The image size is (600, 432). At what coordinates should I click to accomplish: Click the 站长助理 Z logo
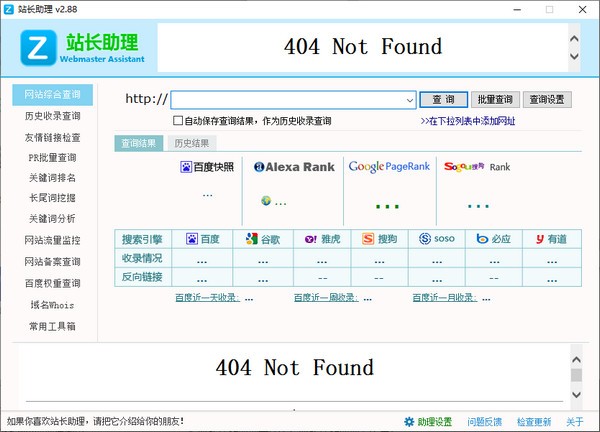(x=40, y=47)
